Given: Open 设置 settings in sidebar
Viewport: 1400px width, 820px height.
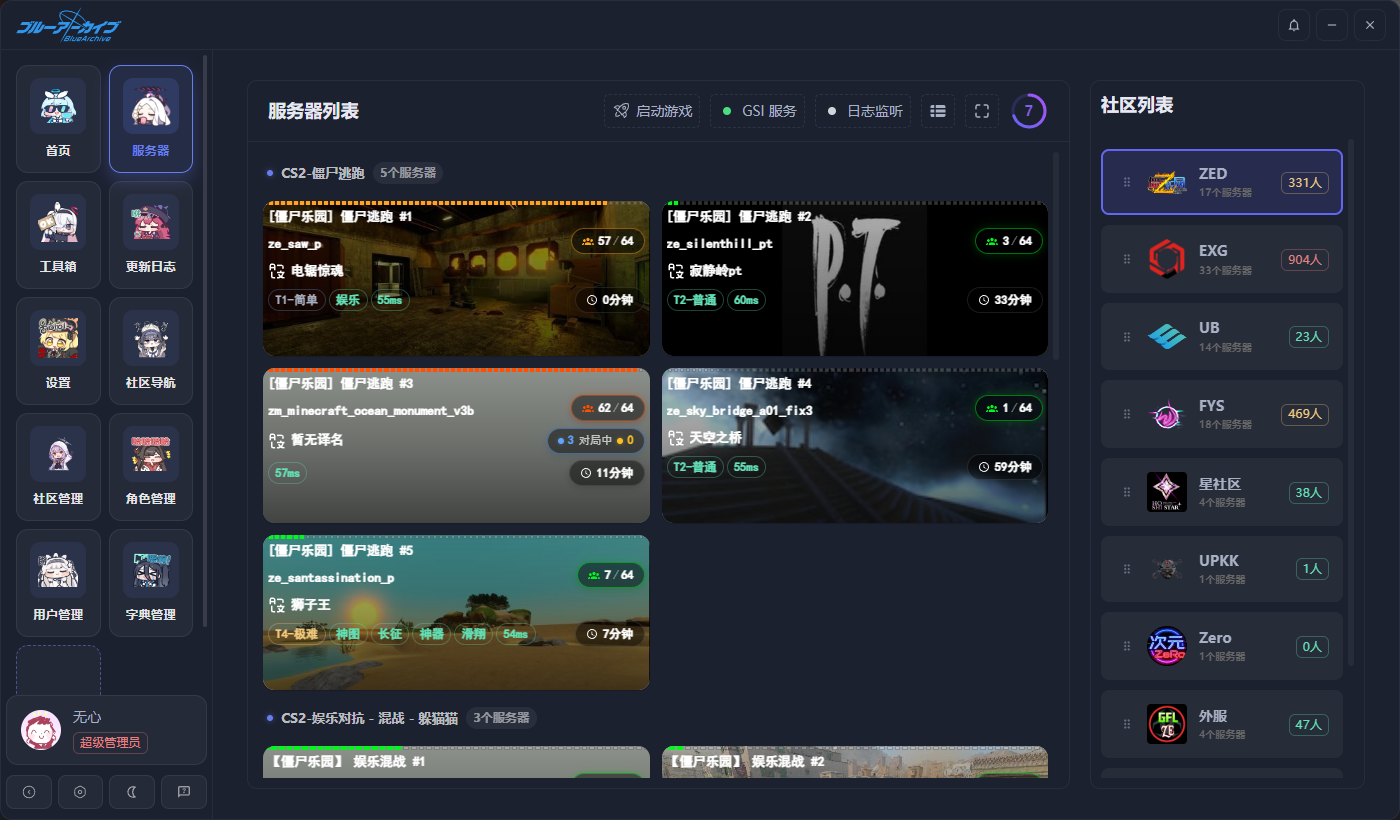Looking at the screenshot, I should point(58,350).
